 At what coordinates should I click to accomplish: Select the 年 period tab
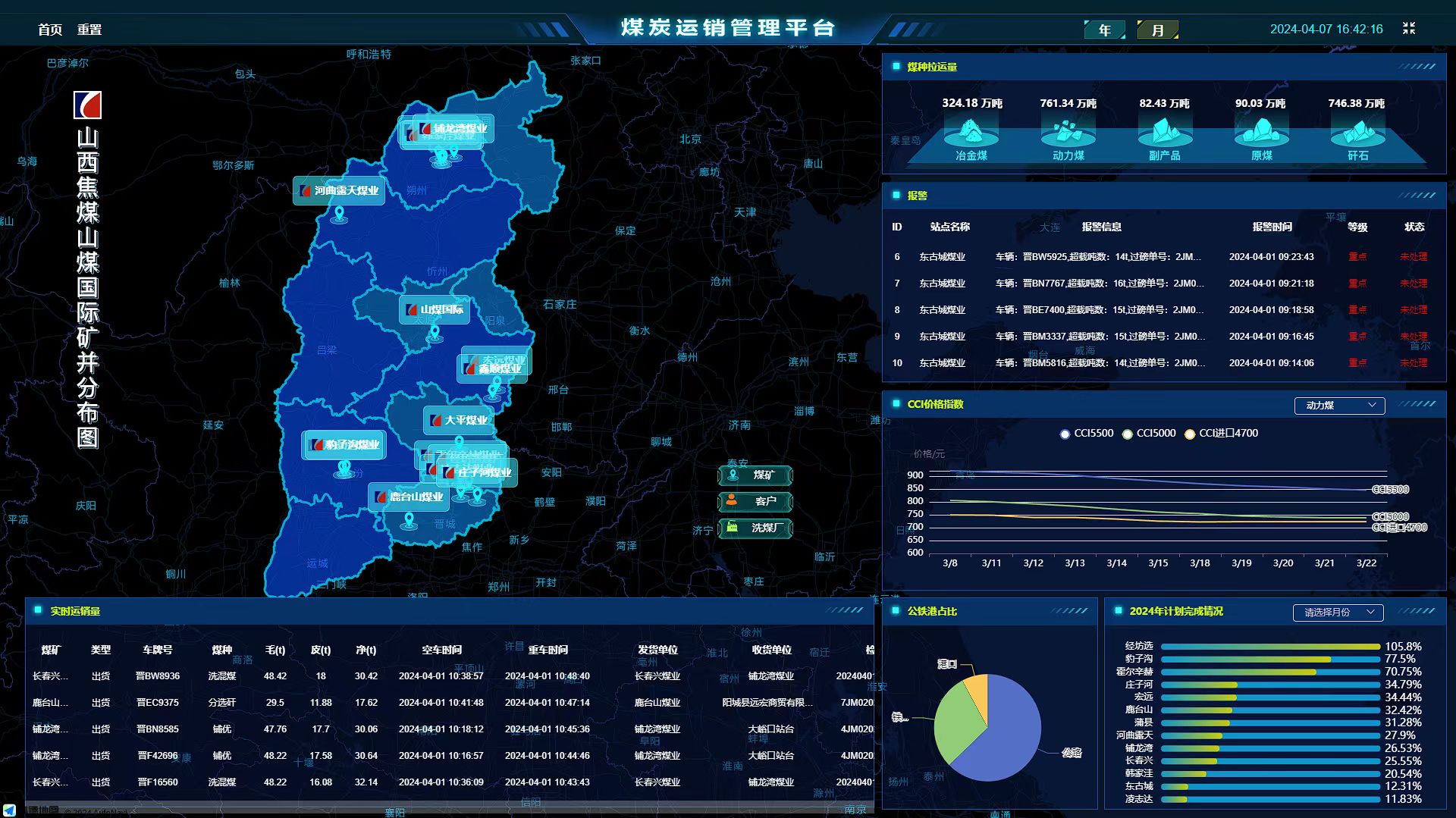click(x=1105, y=30)
